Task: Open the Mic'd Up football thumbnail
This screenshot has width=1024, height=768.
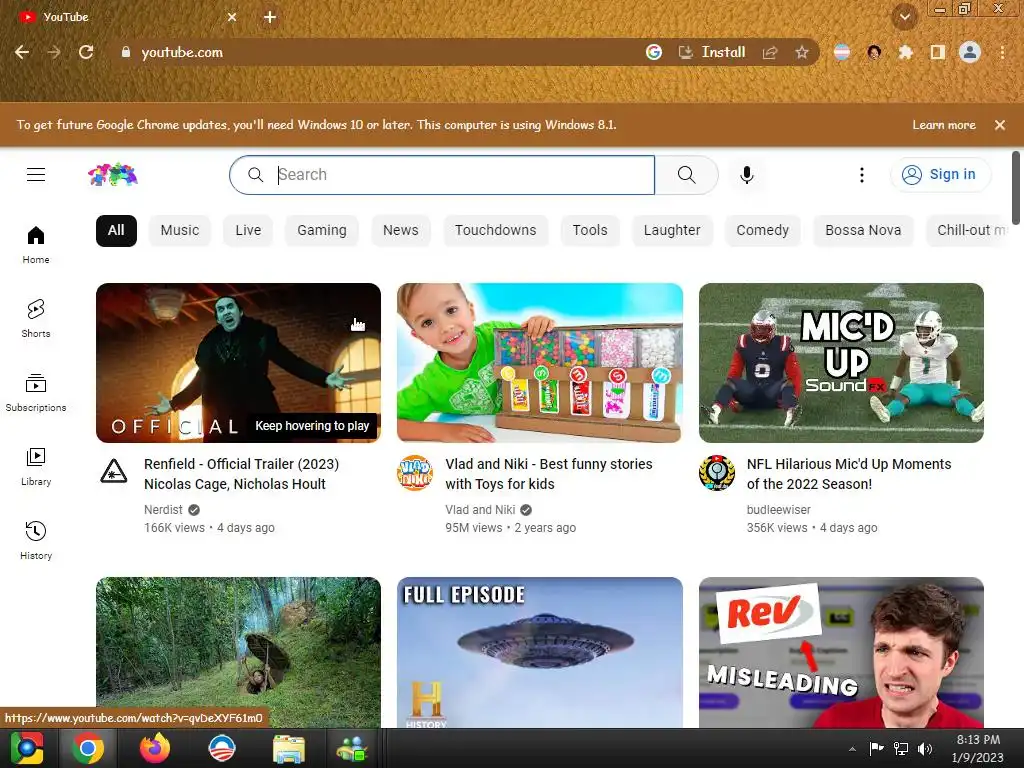Action: coord(841,362)
